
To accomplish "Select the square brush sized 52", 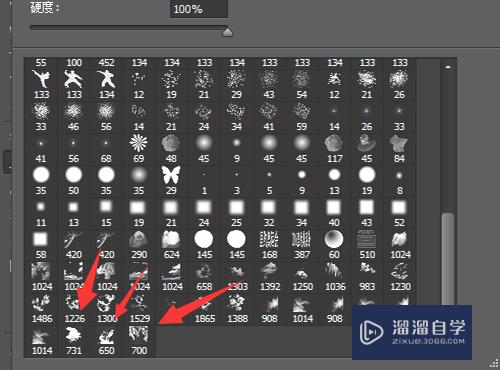I will [x=399, y=207].
